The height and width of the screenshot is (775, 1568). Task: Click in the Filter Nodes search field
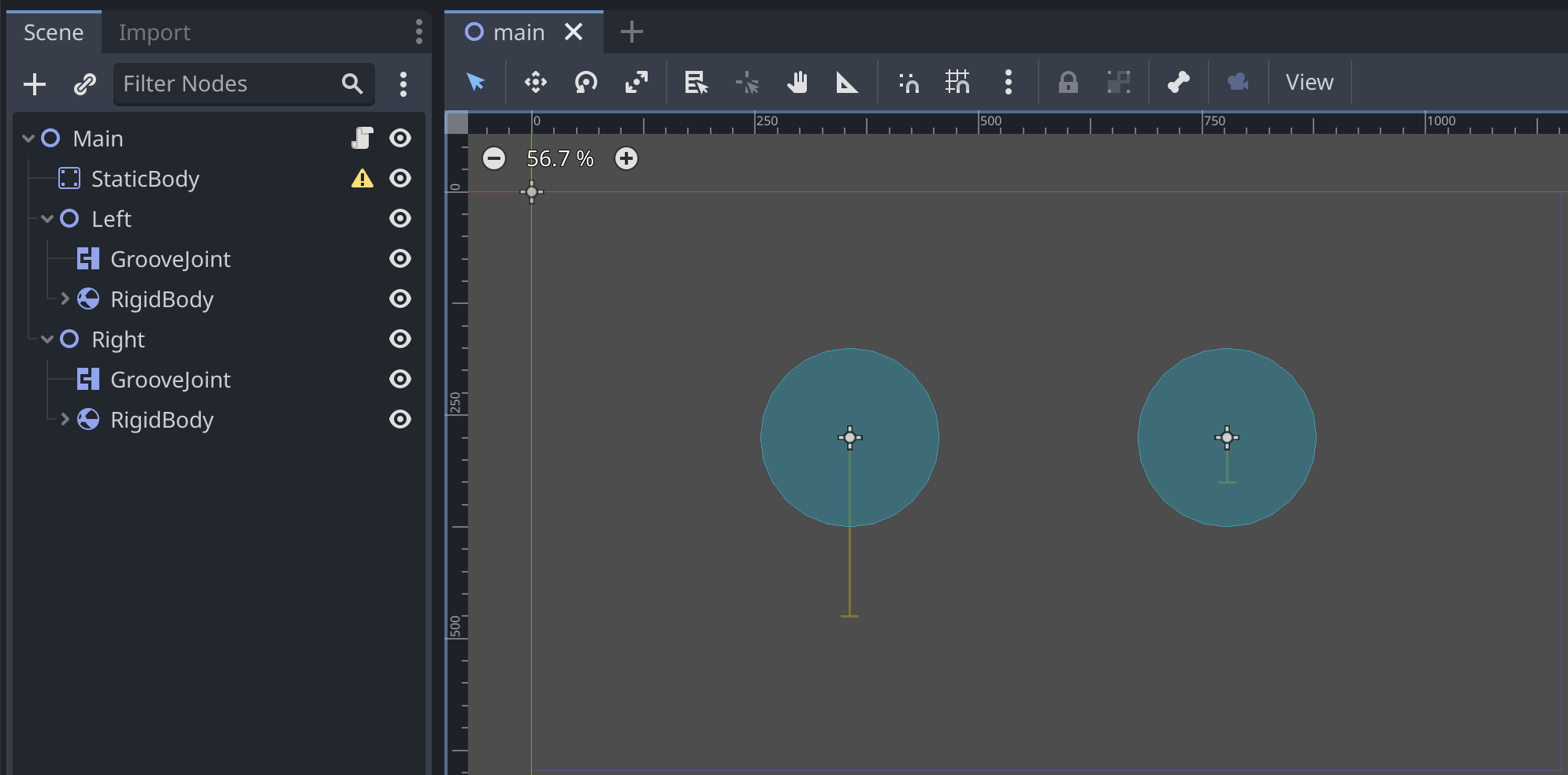[229, 83]
